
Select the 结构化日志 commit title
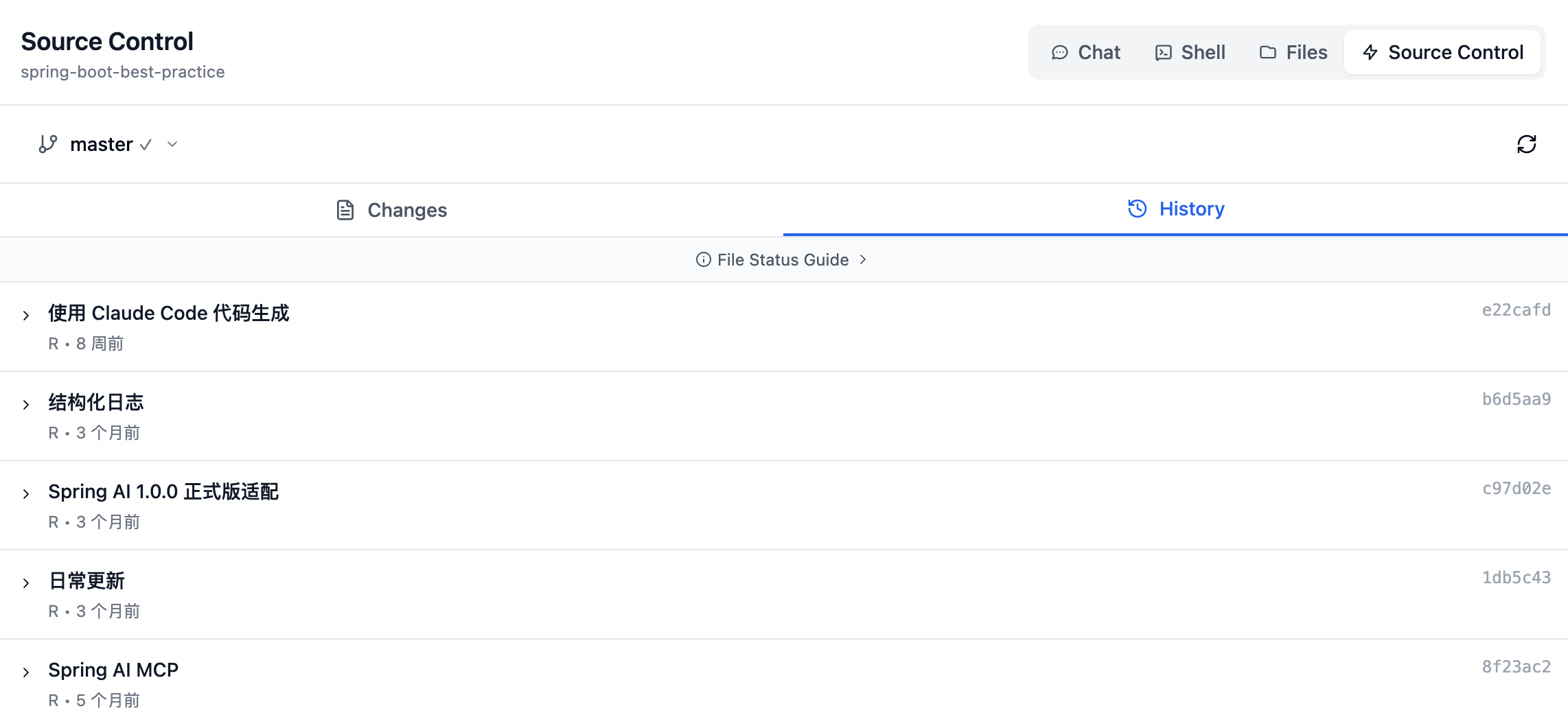[96, 402]
